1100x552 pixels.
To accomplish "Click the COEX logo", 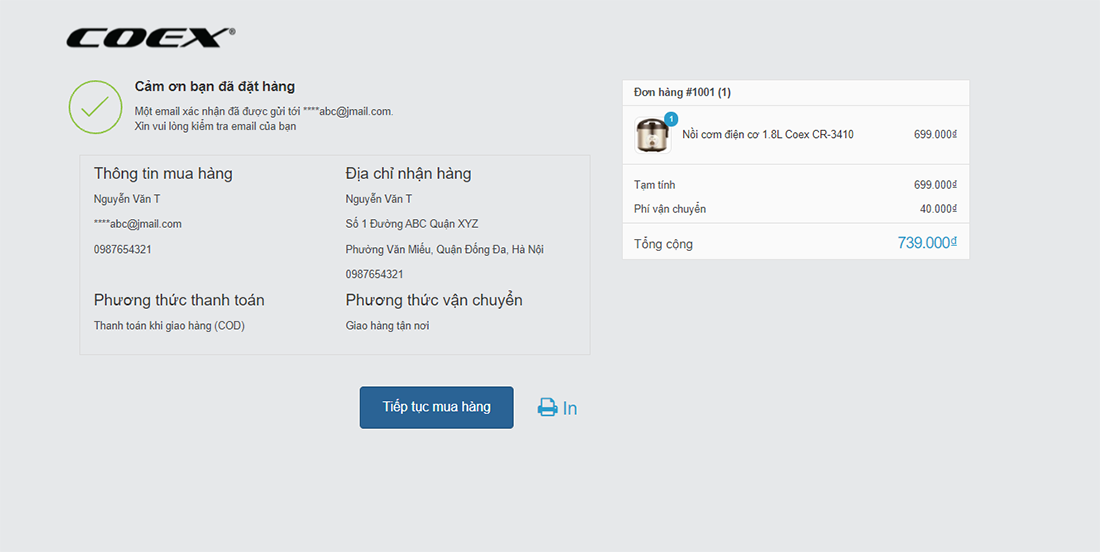I will (150, 38).
